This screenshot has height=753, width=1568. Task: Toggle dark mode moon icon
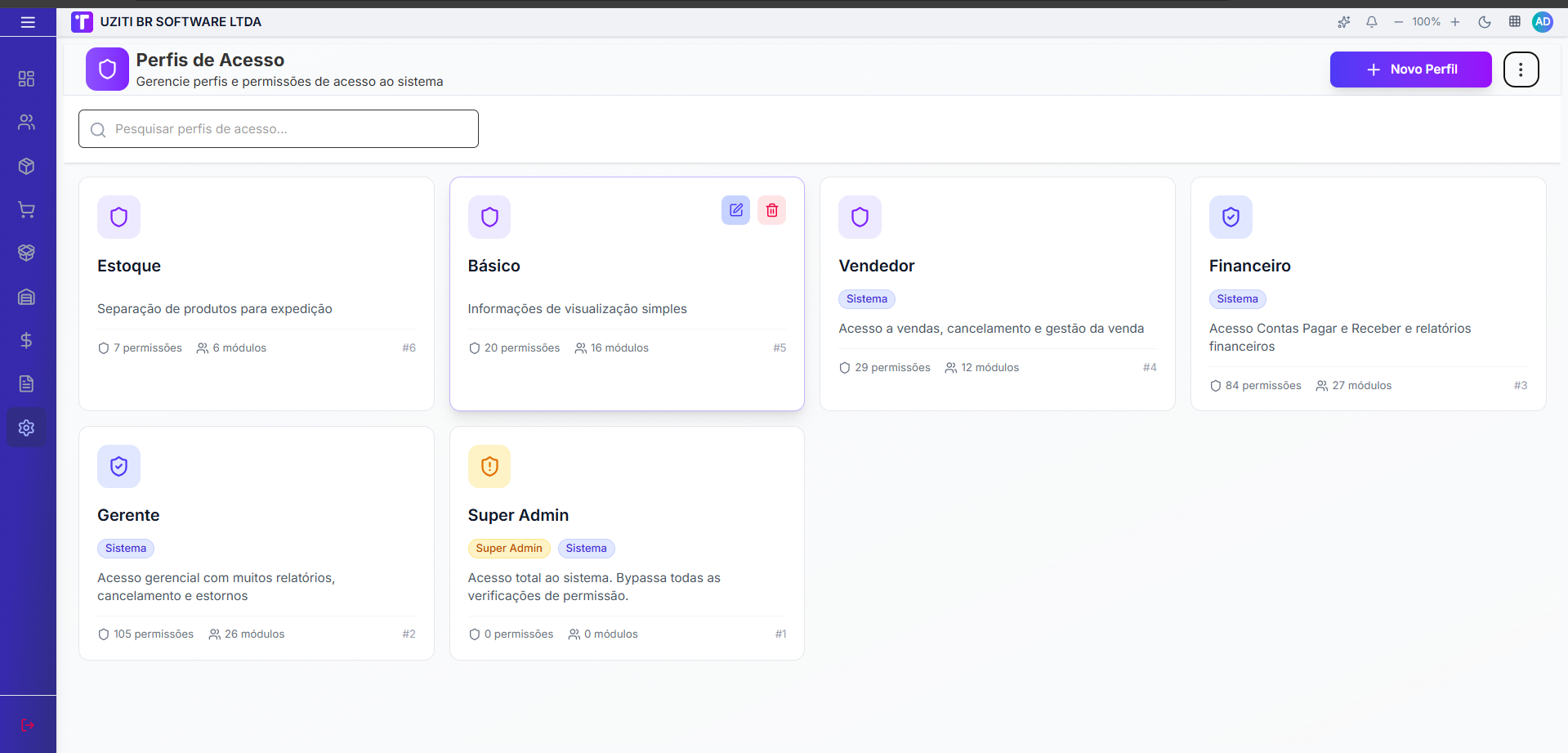coord(1485,22)
